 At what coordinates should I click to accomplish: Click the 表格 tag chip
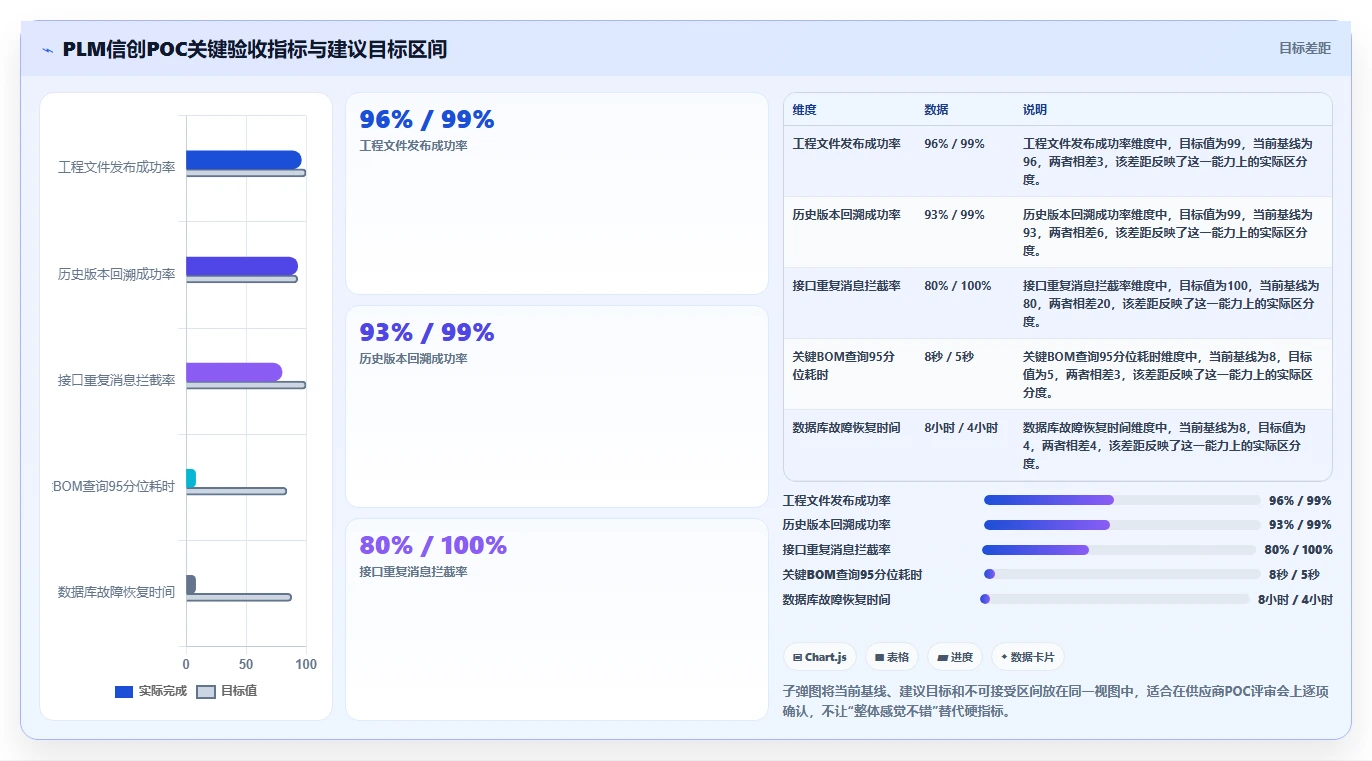[x=892, y=657]
